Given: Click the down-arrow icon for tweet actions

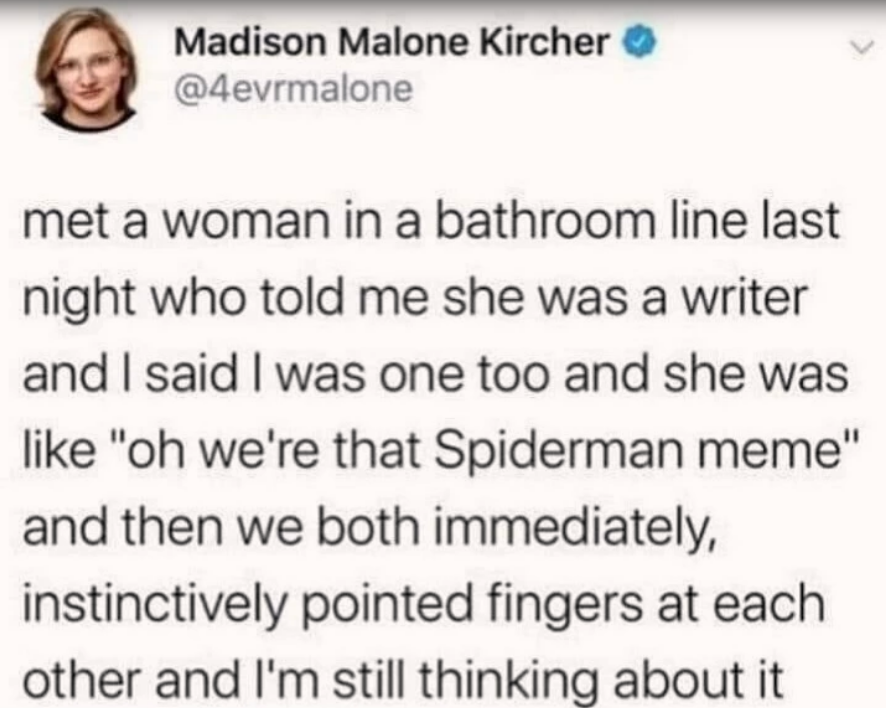Looking at the screenshot, I should [862, 47].
